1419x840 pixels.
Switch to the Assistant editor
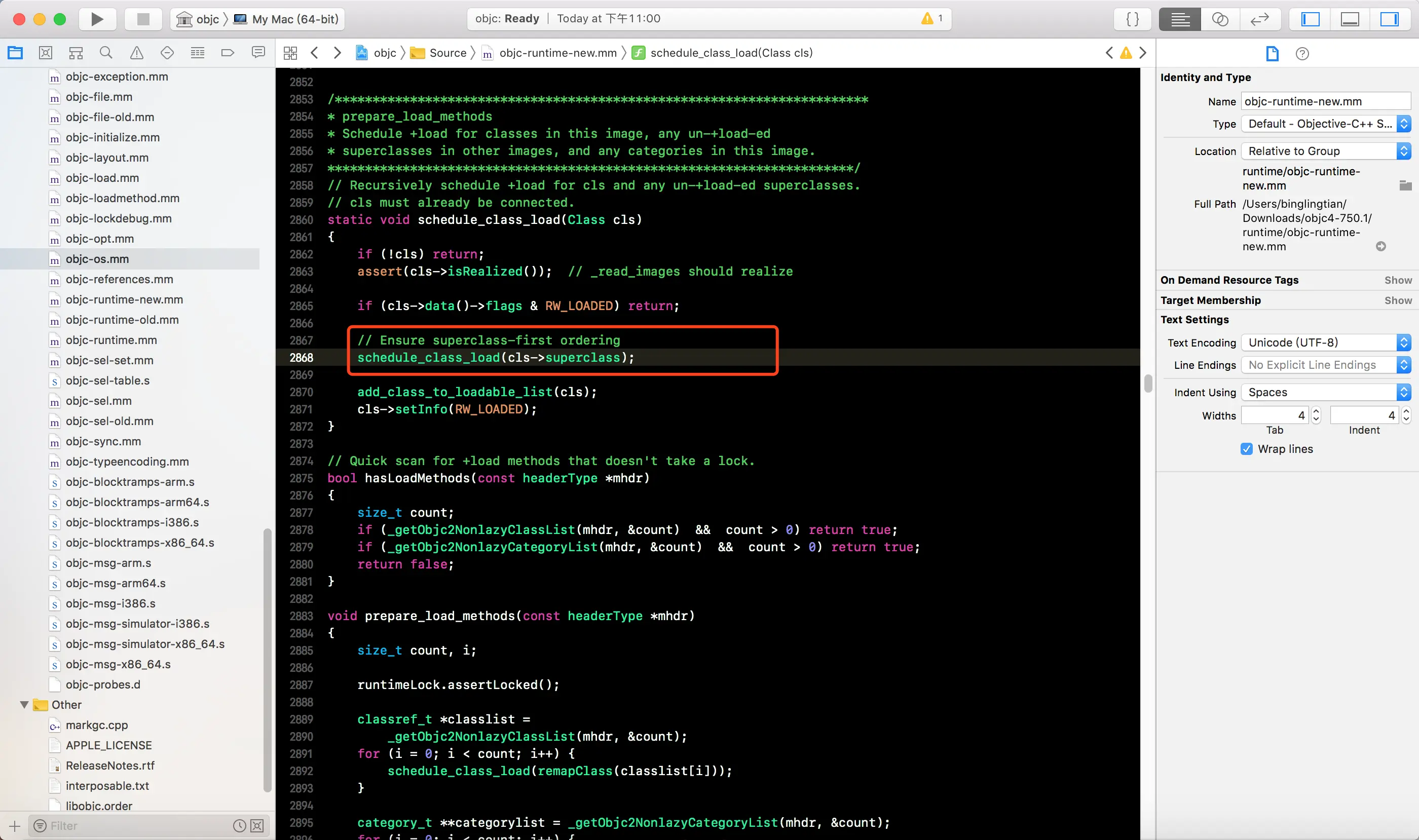[x=1220, y=19]
